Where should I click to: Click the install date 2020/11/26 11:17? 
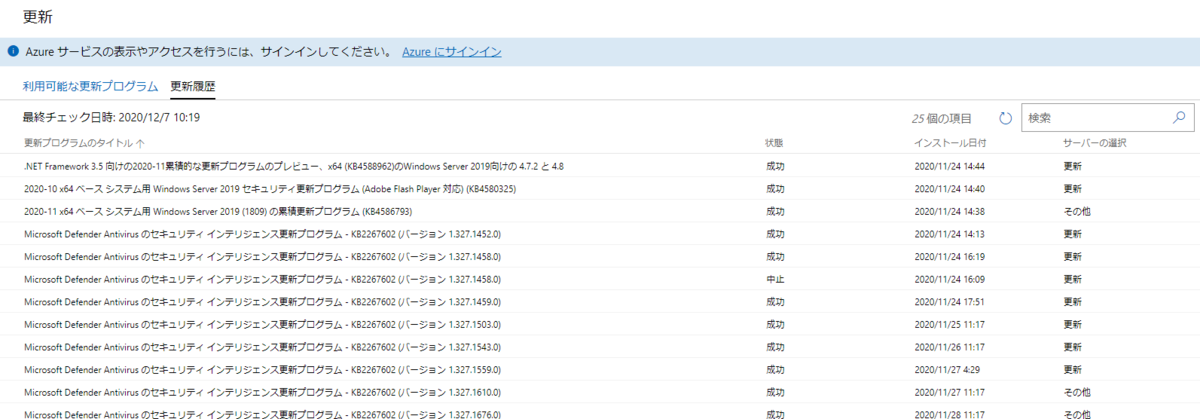pos(950,347)
